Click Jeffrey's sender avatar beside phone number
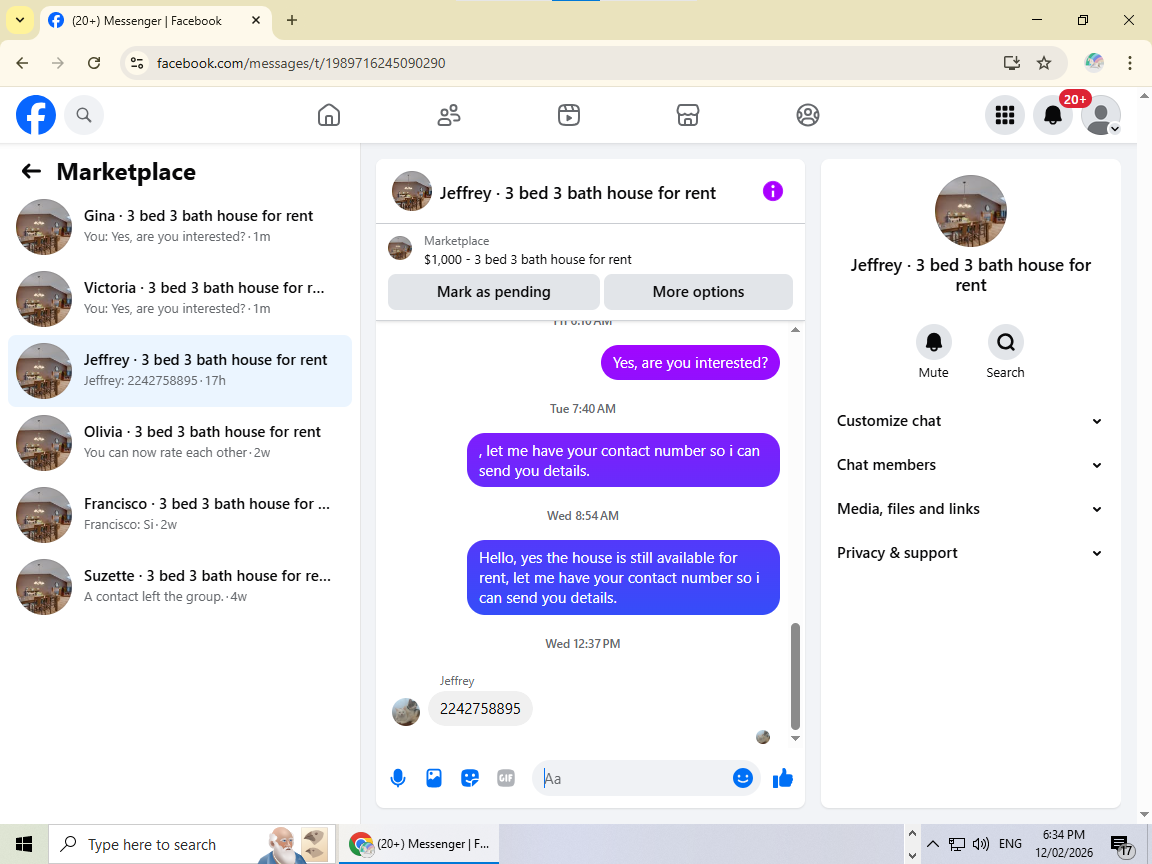This screenshot has width=1152, height=864. coord(406,712)
